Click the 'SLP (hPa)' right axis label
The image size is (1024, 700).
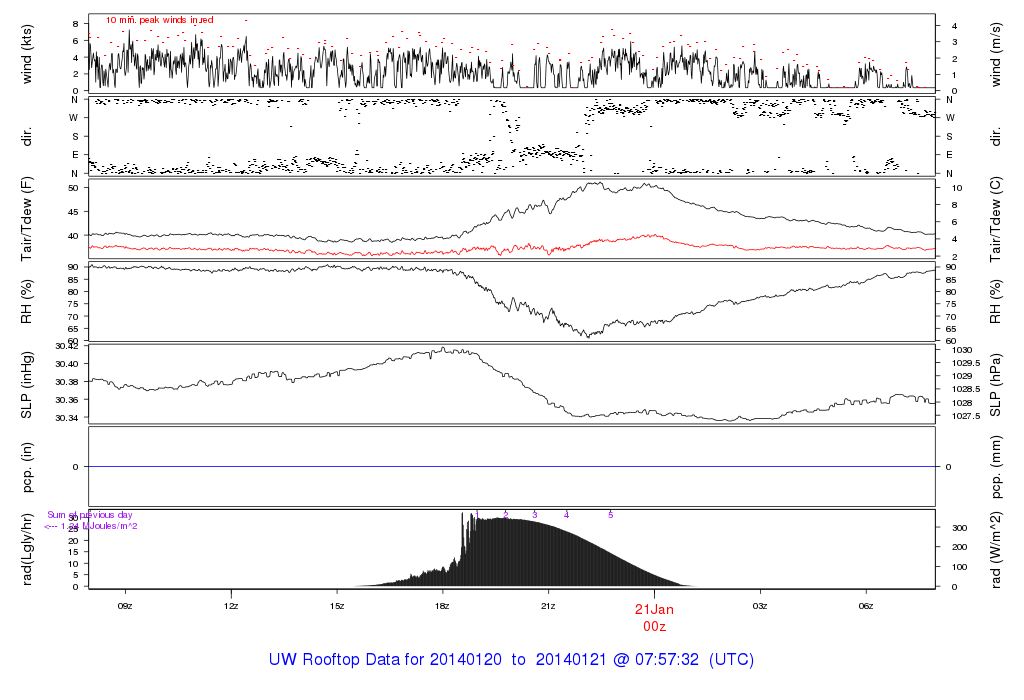(x=996, y=383)
